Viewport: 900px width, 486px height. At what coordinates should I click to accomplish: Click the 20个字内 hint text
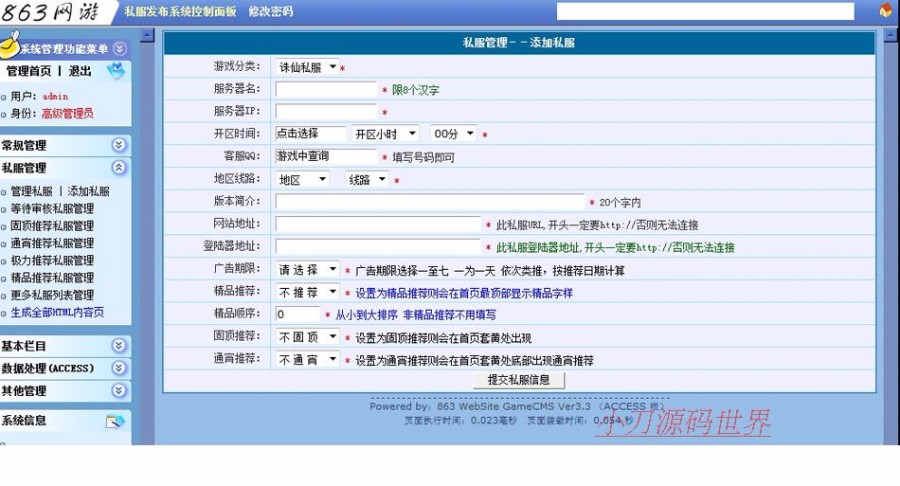pos(620,203)
